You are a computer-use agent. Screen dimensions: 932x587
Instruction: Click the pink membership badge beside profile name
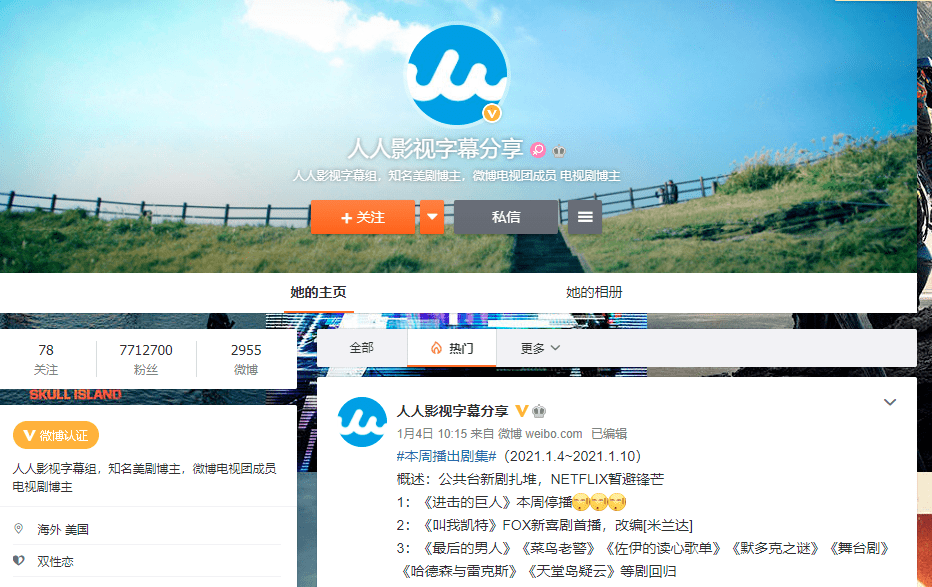(x=538, y=150)
